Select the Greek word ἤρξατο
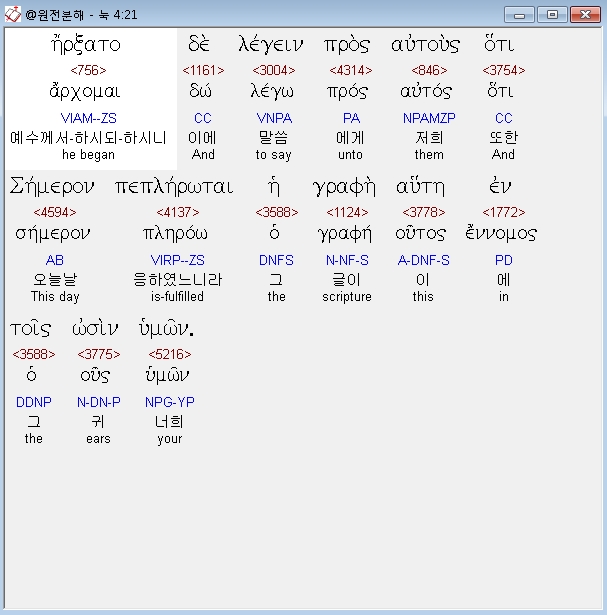 [85, 44]
